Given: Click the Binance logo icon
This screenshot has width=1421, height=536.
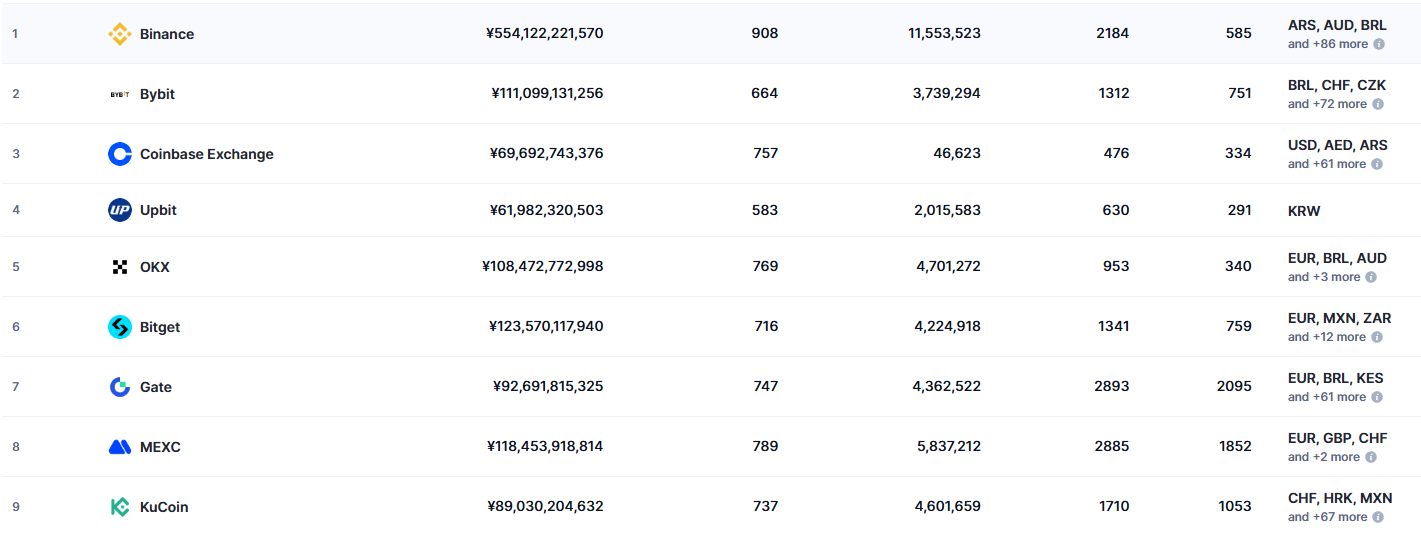Looking at the screenshot, I should tap(119, 34).
